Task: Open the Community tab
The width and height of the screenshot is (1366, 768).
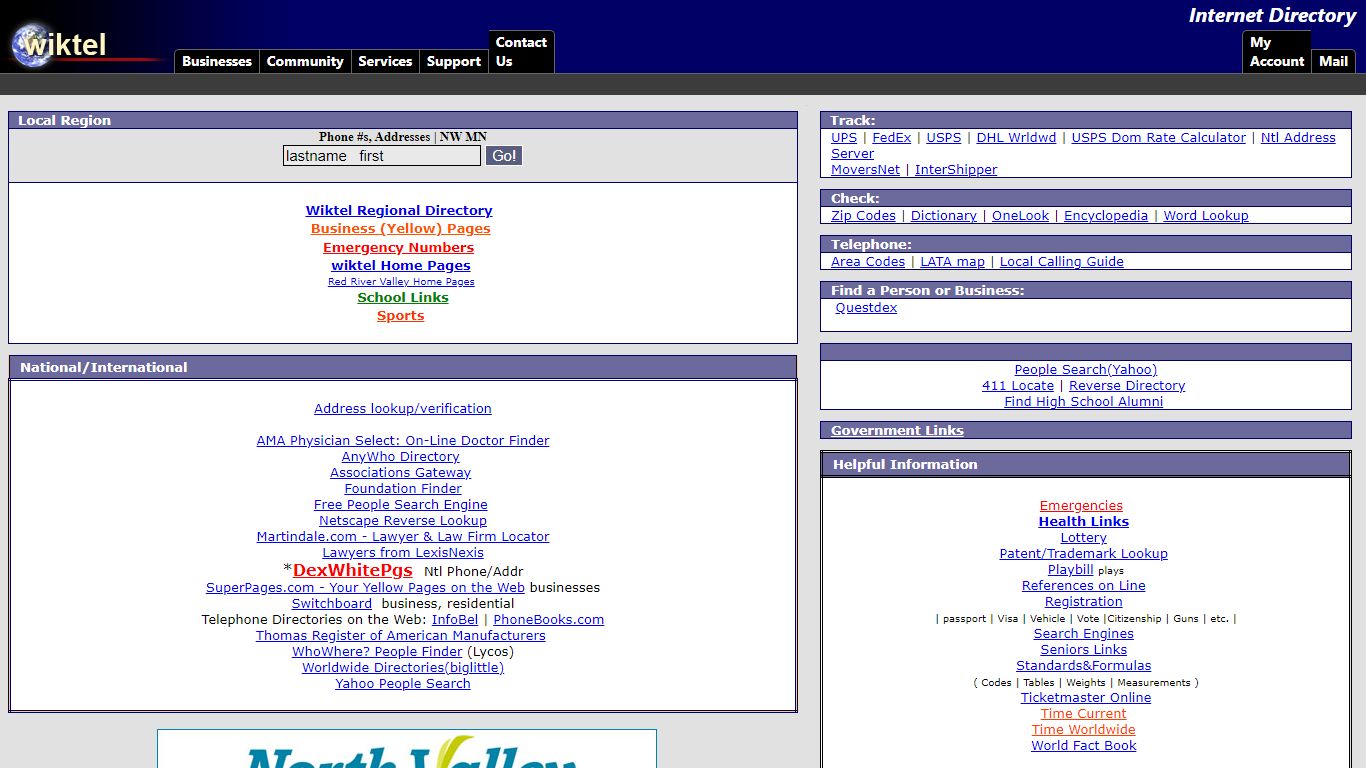Action: click(305, 61)
